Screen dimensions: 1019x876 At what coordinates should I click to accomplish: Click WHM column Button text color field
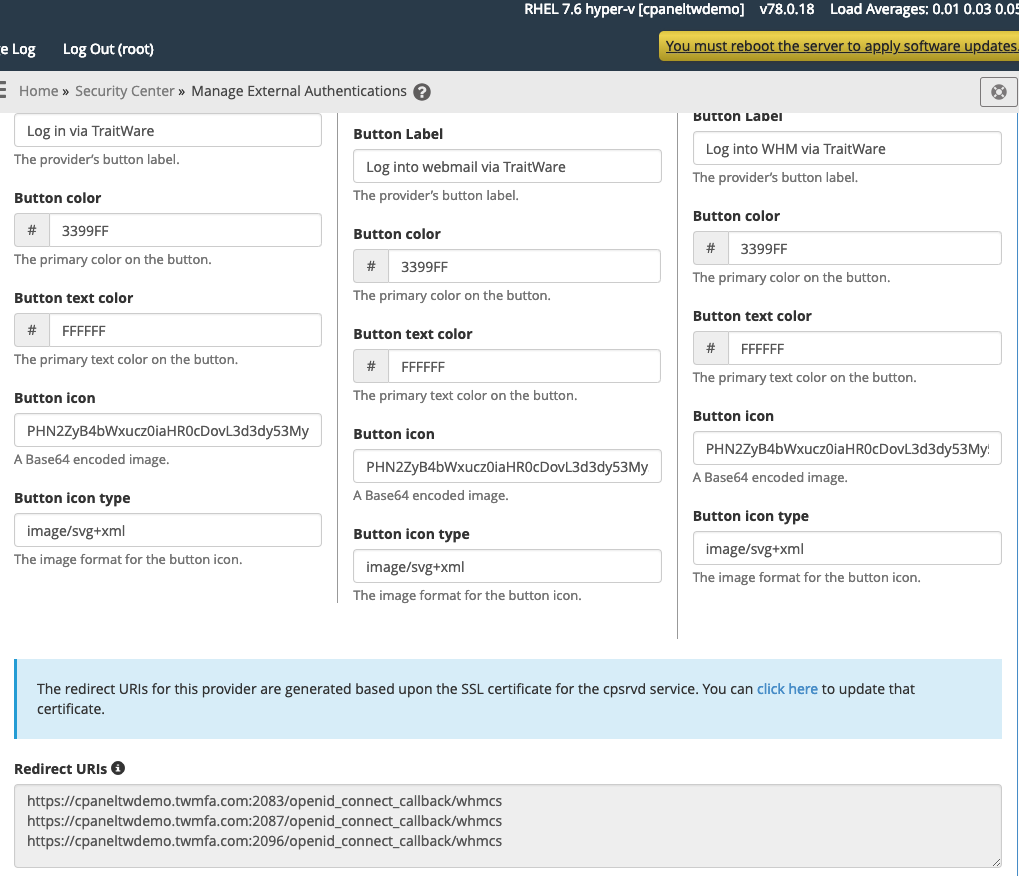click(864, 348)
